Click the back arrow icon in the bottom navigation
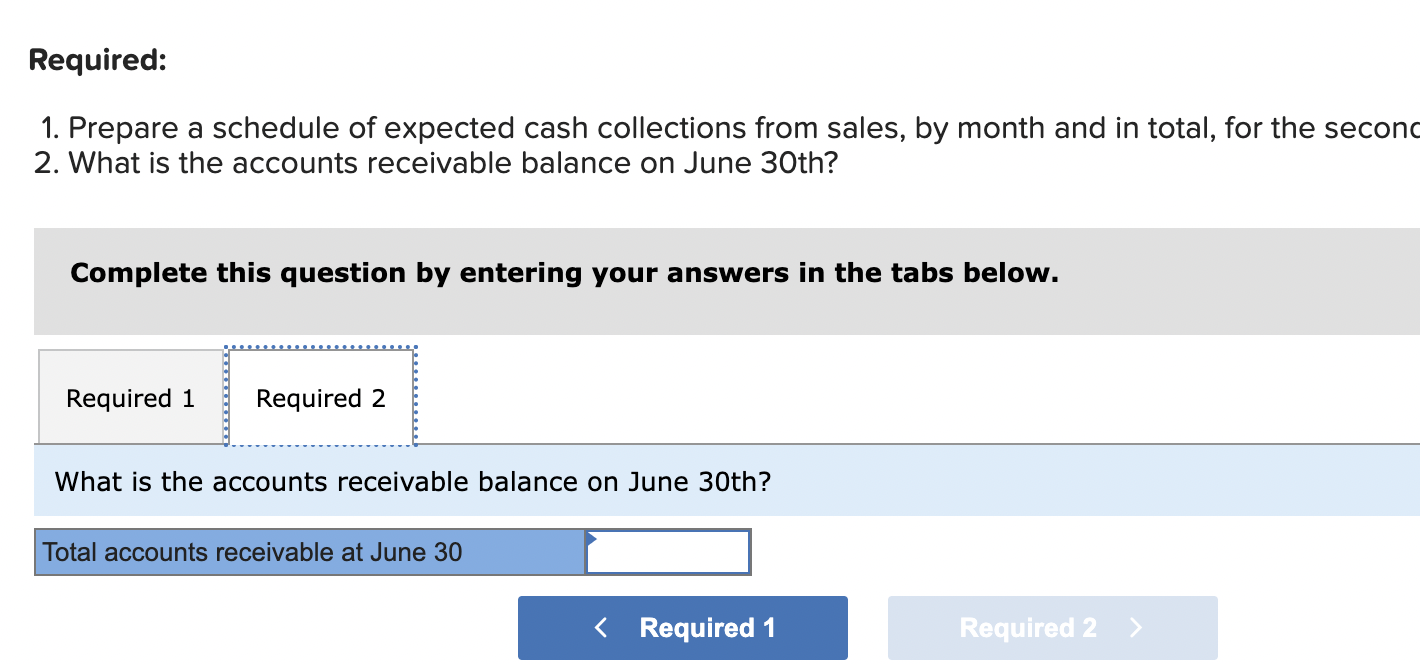 [600, 627]
